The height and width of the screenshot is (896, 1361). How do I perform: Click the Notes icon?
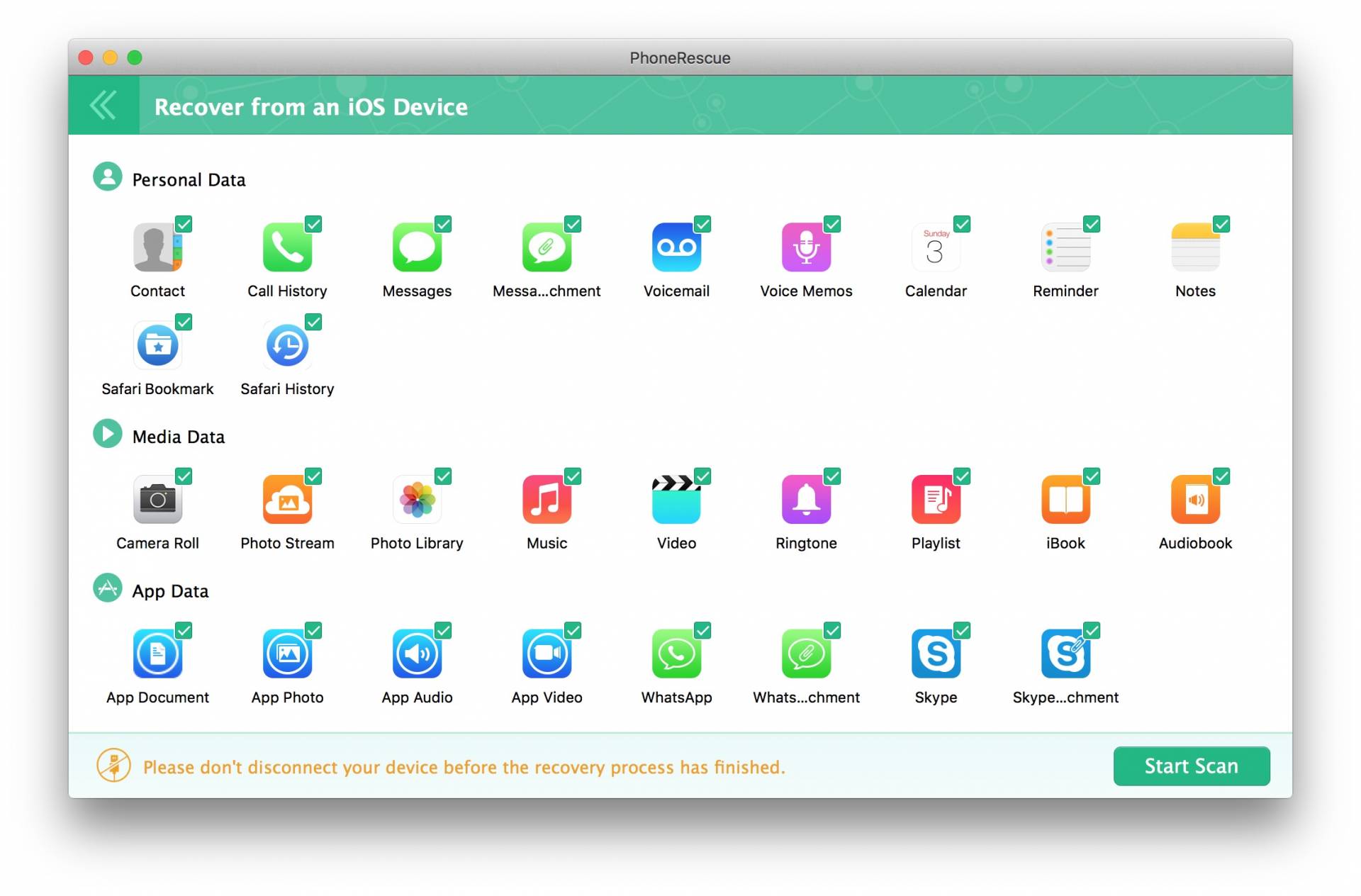click(1195, 247)
